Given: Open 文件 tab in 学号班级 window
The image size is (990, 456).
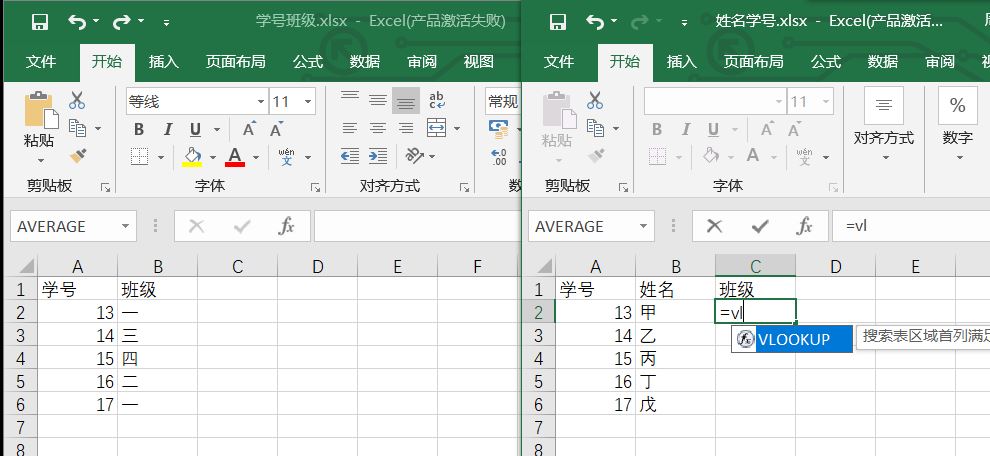Looking at the screenshot, I should 41,62.
